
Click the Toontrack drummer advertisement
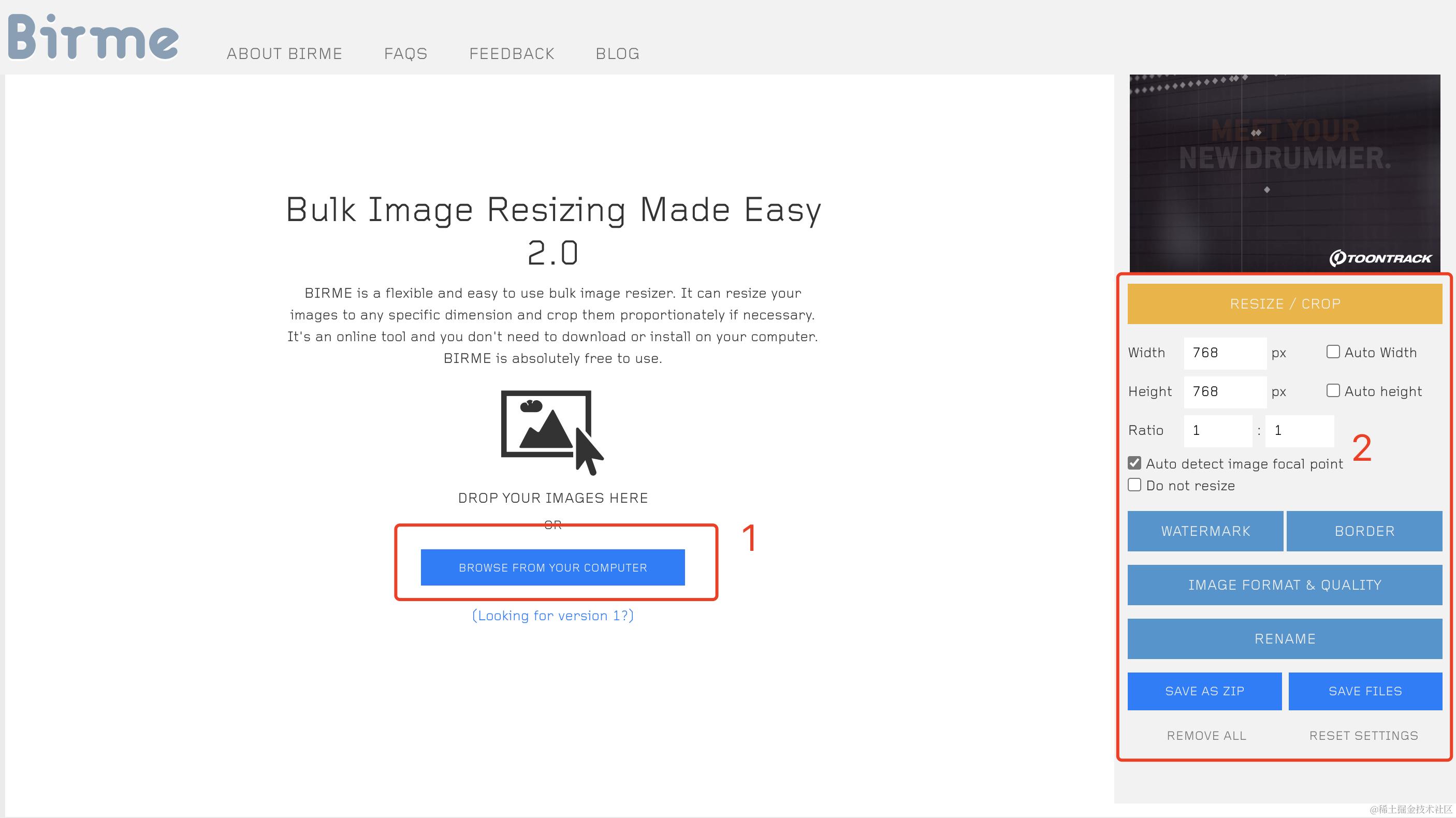tap(1285, 173)
